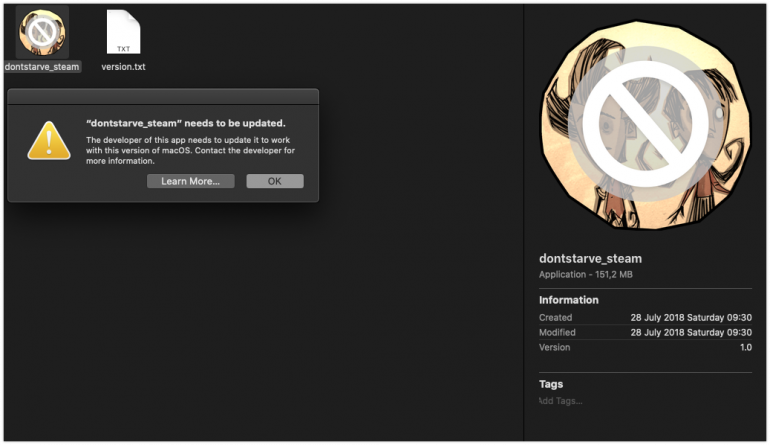
Task: Click the large dontstarve_steam preview image
Action: click(645, 125)
